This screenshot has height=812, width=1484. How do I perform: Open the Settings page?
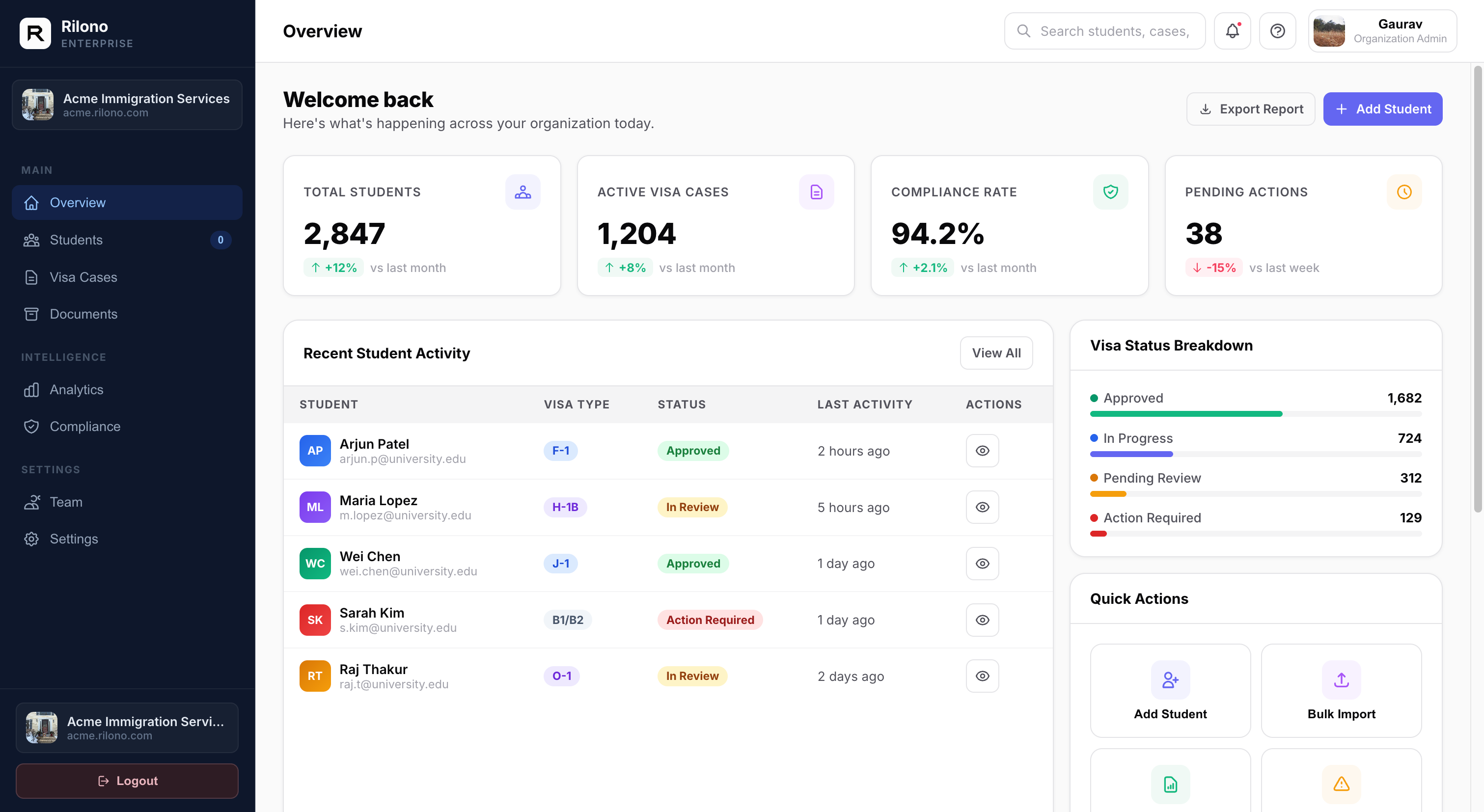(x=127, y=539)
